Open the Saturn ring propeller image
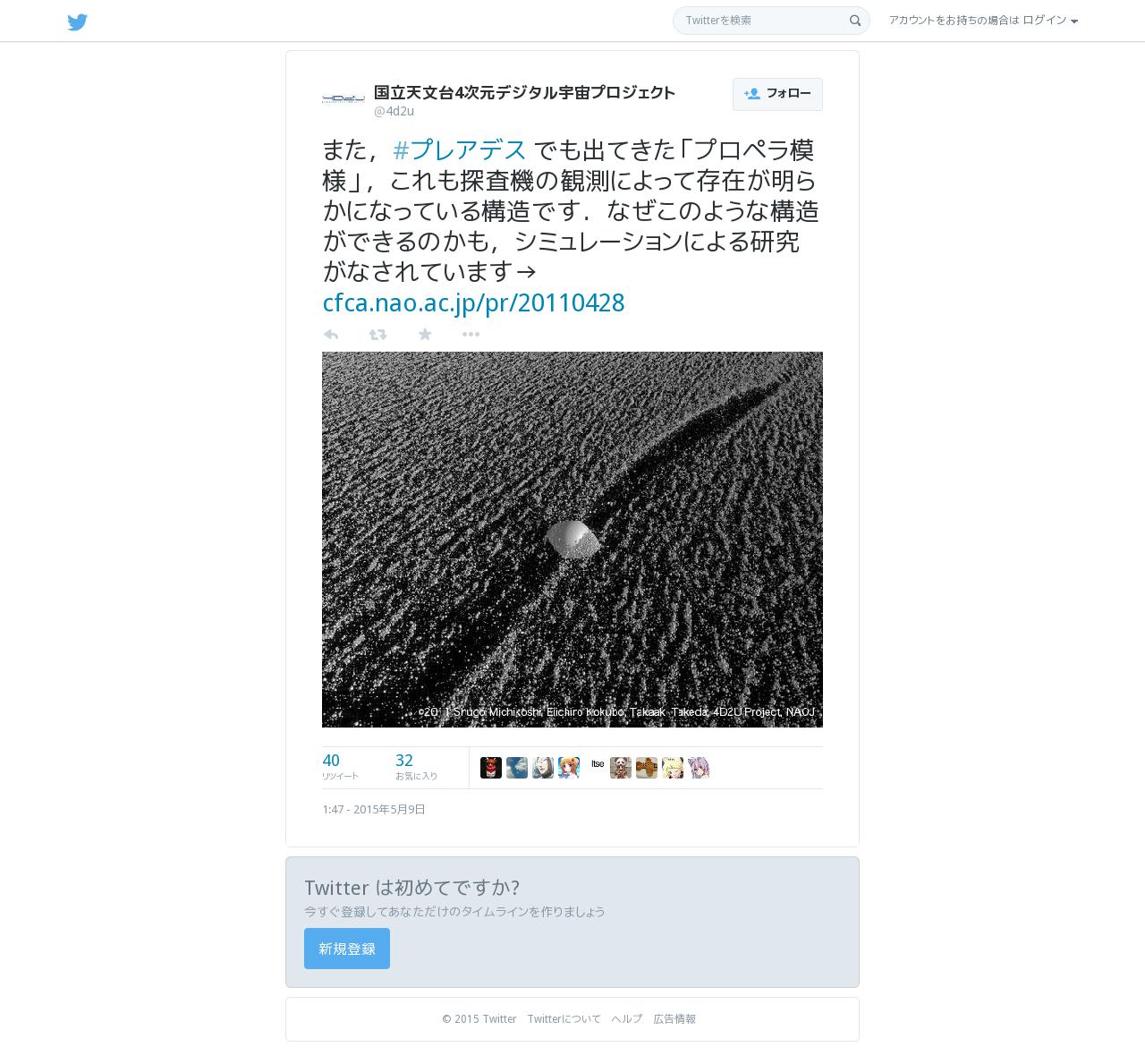This screenshot has height=1064, width=1145. tap(572, 540)
